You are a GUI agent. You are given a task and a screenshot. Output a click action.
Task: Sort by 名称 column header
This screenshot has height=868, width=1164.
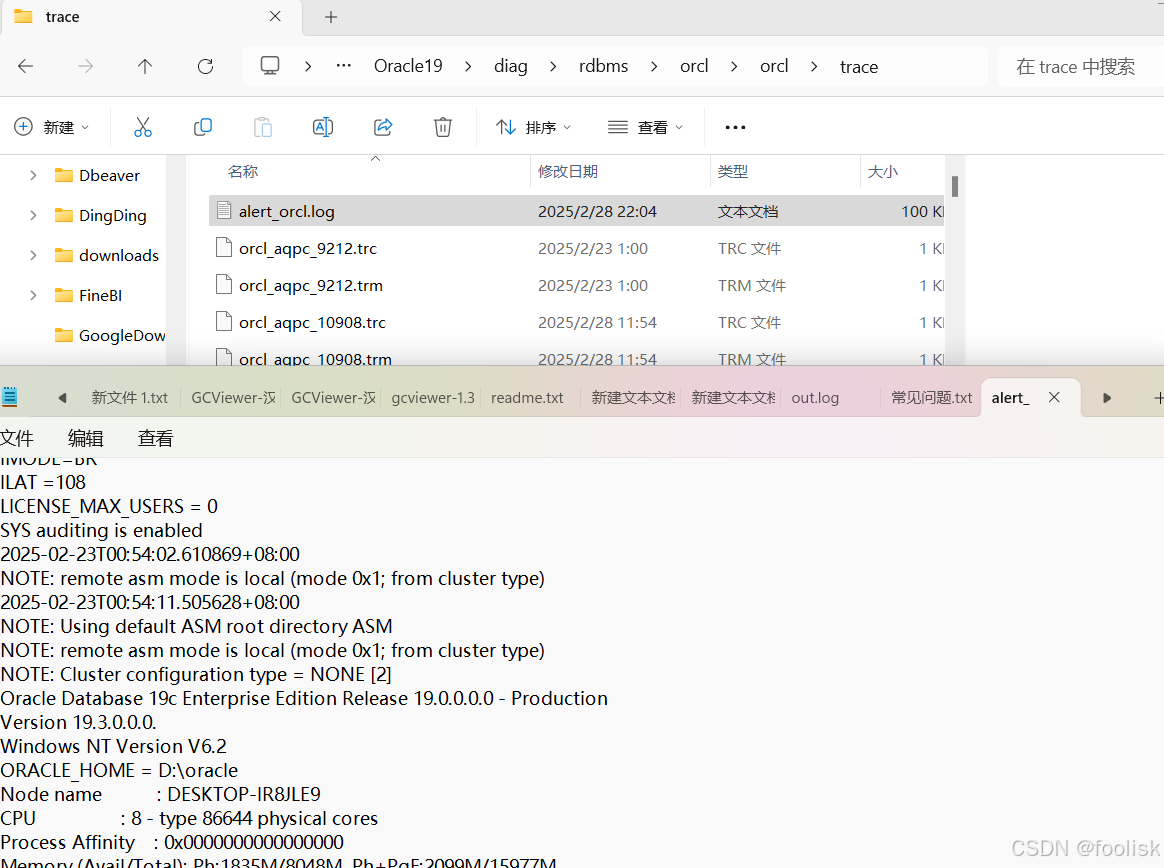tap(243, 172)
